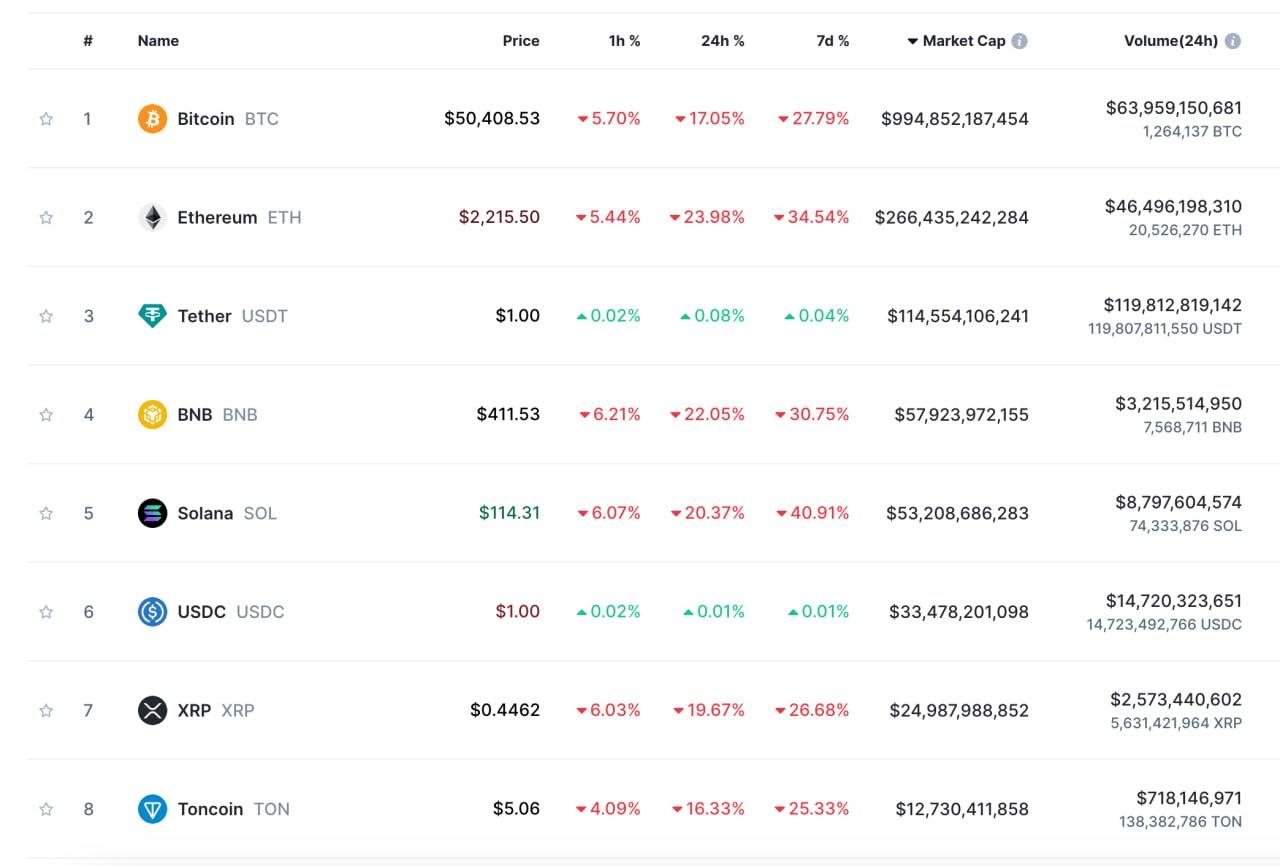Star Bitcoin to add to watchlist
Viewport: 1280px width, 866px height.
click(46, 119)
